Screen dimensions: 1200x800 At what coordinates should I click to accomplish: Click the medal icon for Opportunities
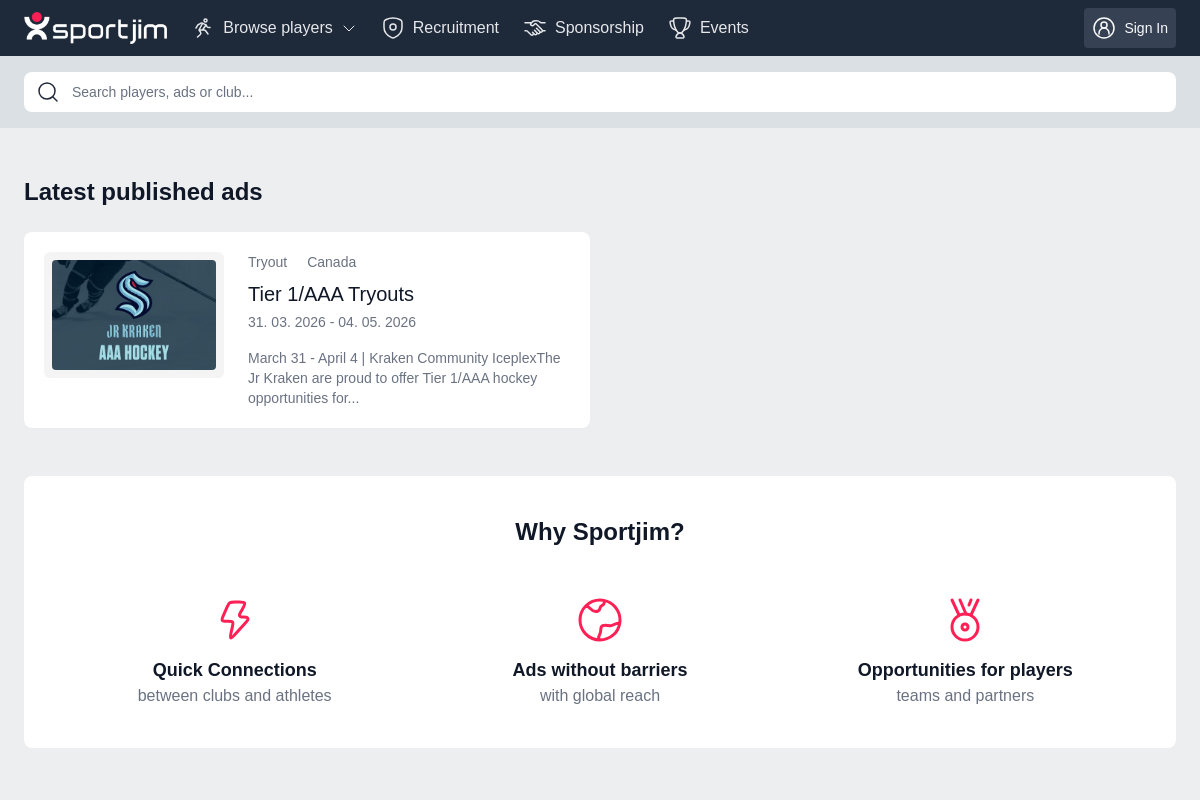965,620
